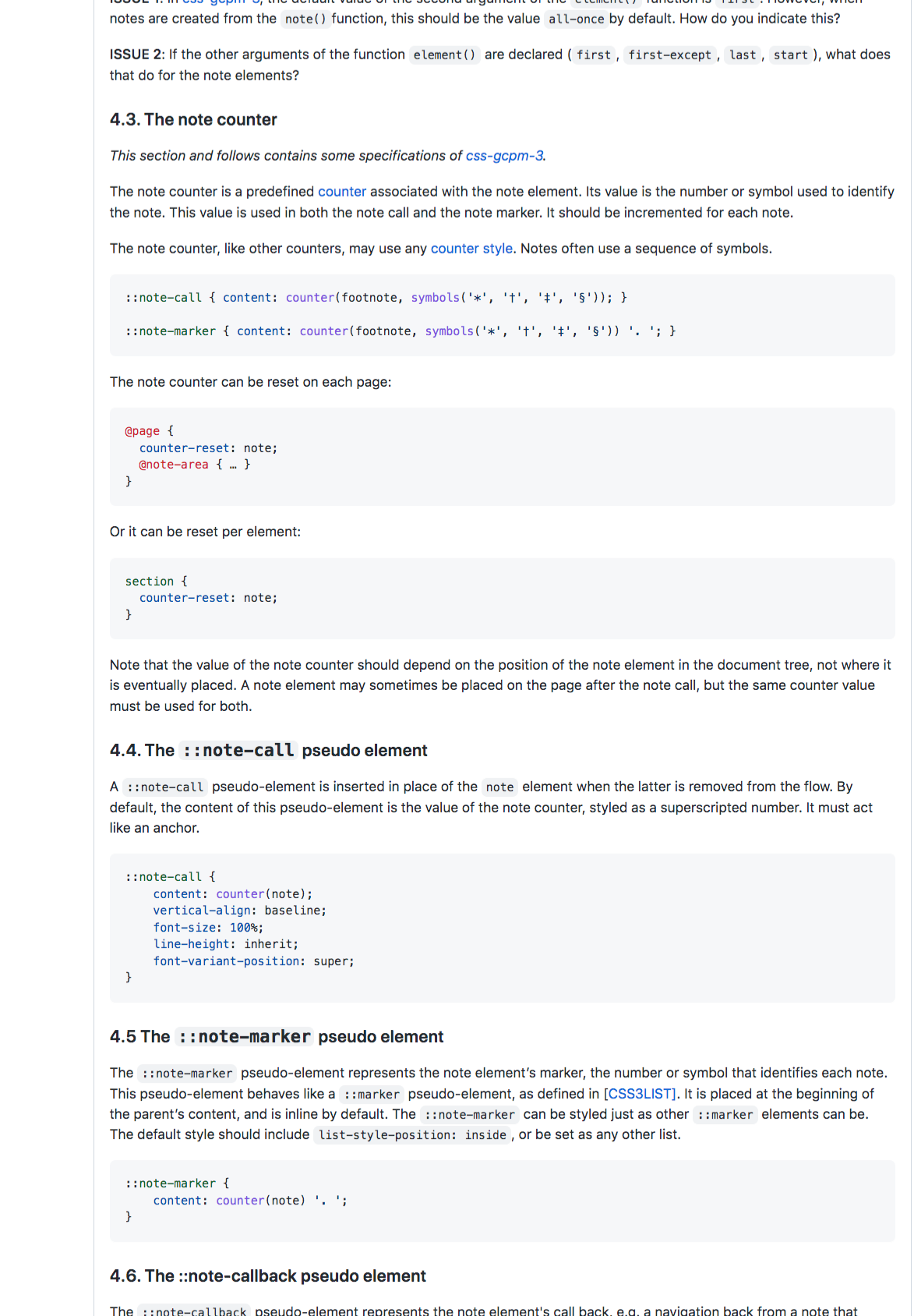914x1316 pixels.
Task: Click the @note-area rule in the code
Action: (x=174, y=465)
